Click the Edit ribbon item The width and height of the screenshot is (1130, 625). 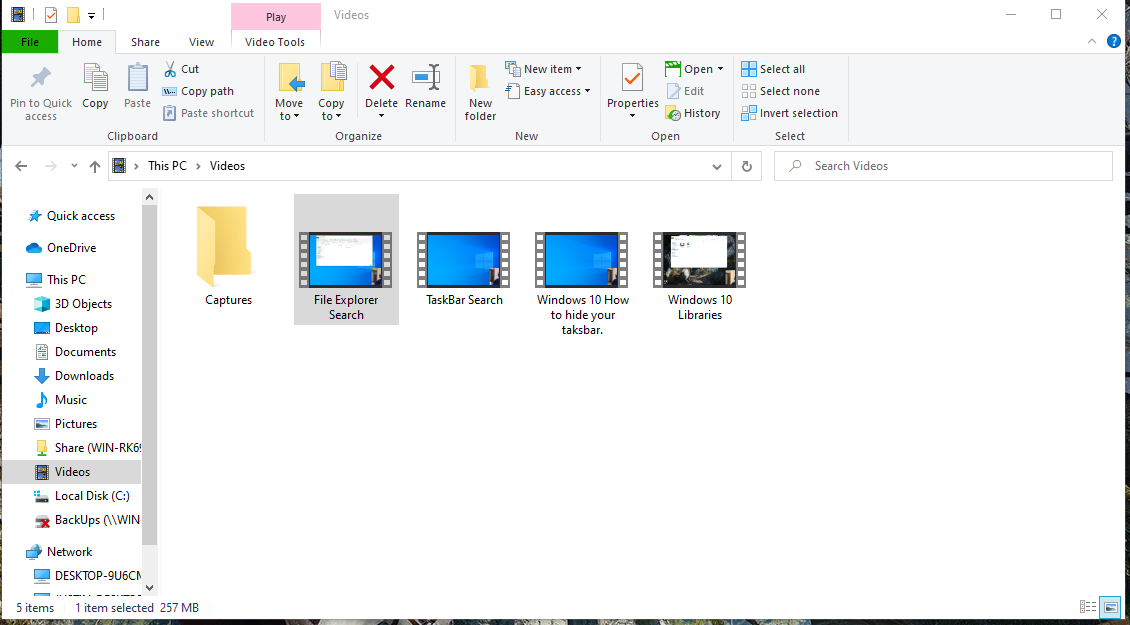tap(685, 92)
